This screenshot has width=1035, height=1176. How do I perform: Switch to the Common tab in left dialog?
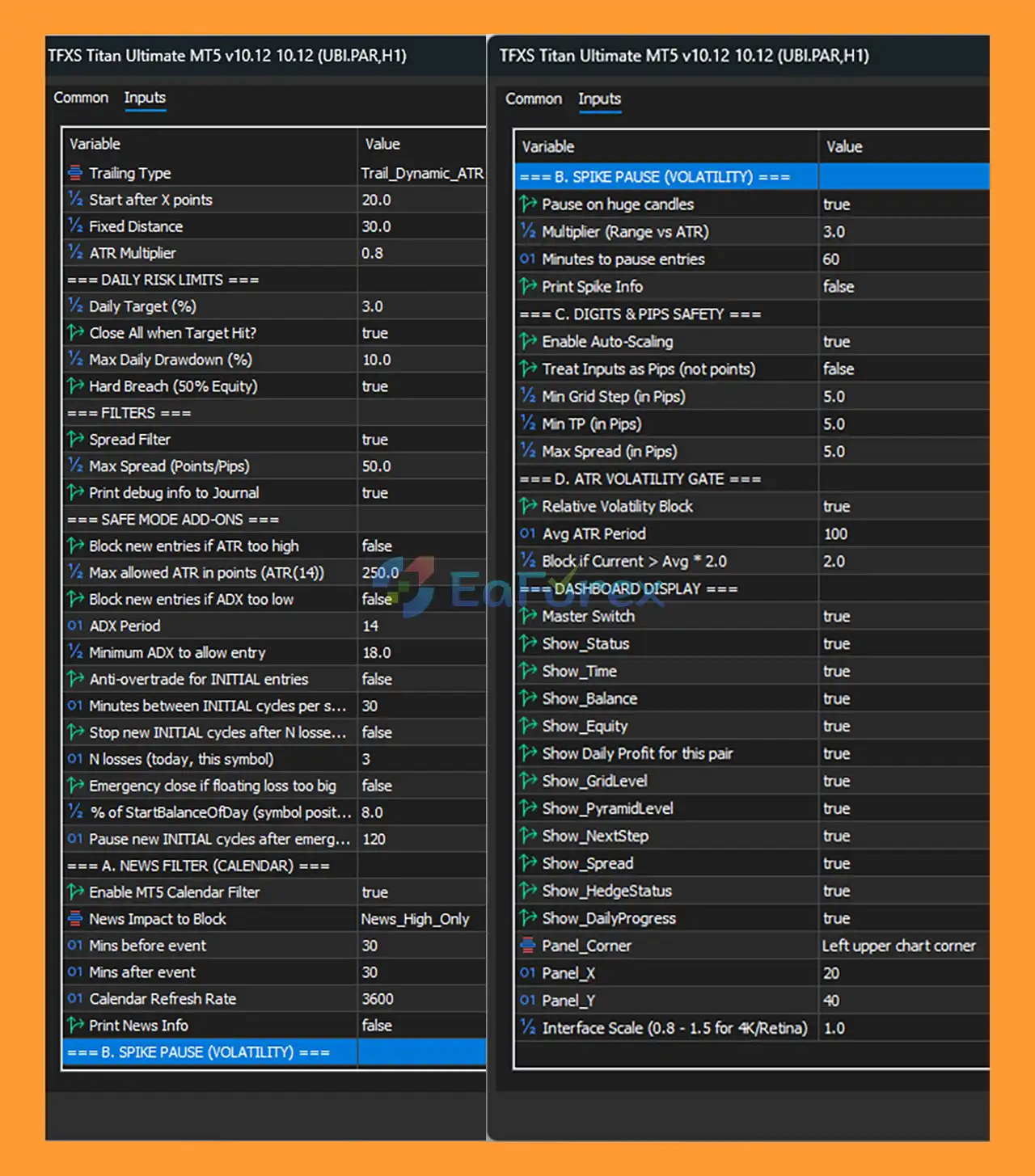click(x=81, y=98)
